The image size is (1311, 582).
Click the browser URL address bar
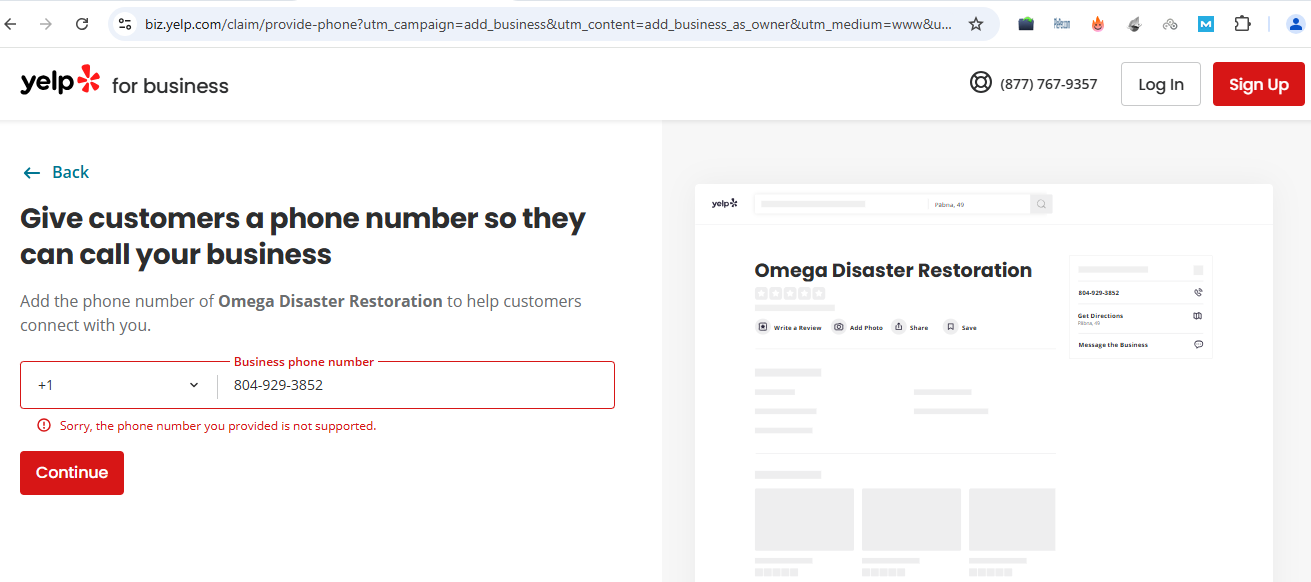coord(548,24)
